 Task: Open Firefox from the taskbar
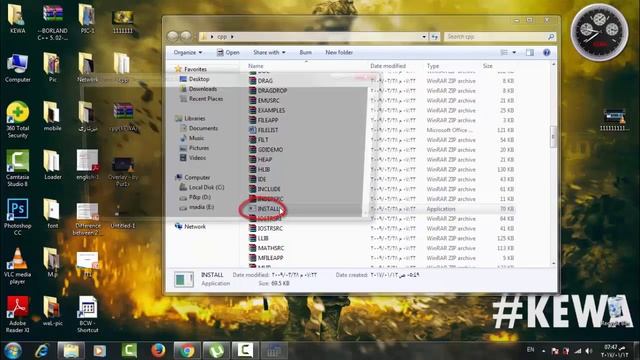pos(158,351)
